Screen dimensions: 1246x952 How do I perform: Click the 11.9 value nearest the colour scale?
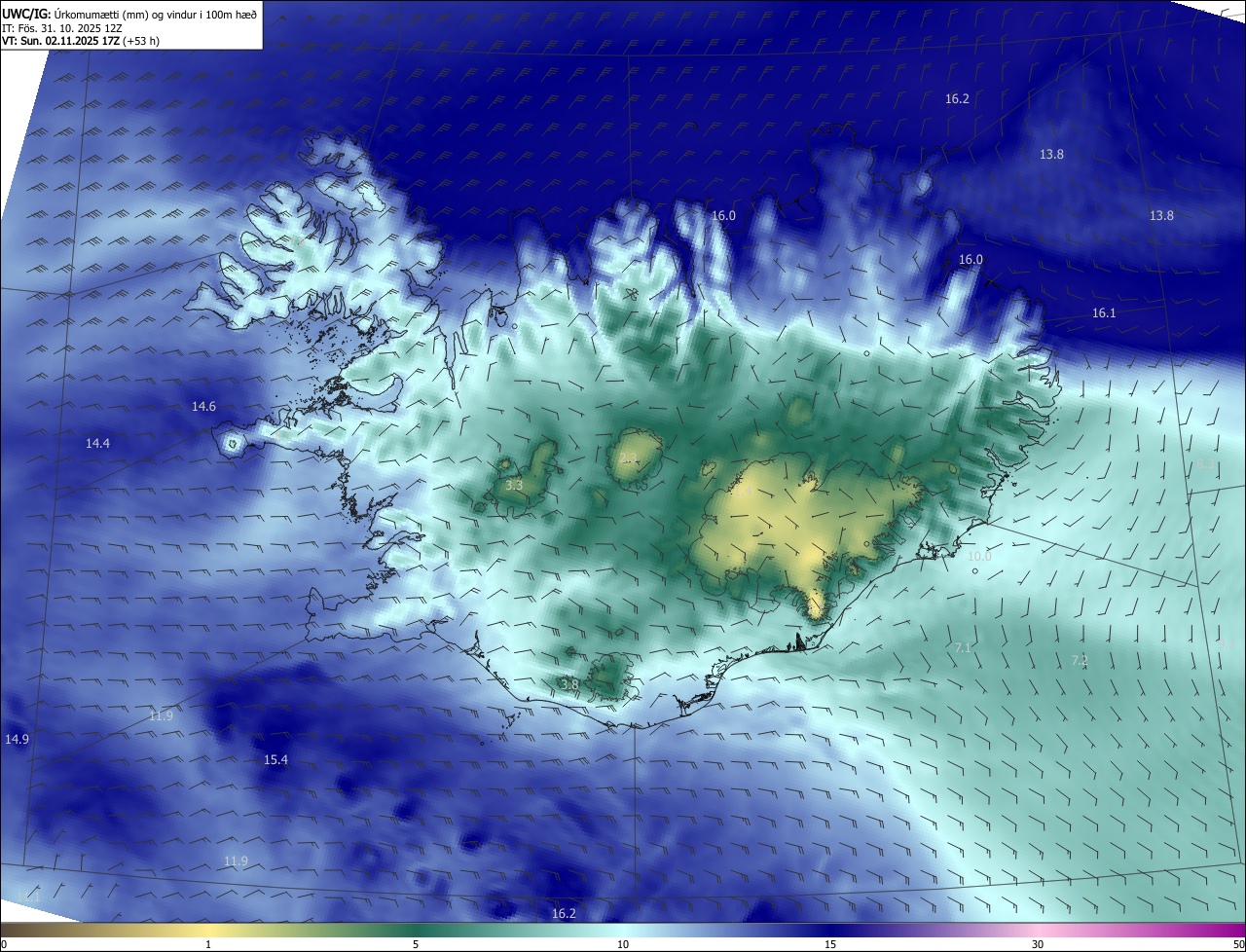point(236,860)
